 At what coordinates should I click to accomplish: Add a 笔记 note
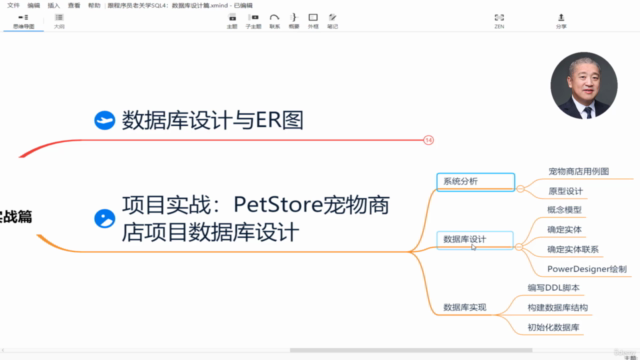[333, 21]
